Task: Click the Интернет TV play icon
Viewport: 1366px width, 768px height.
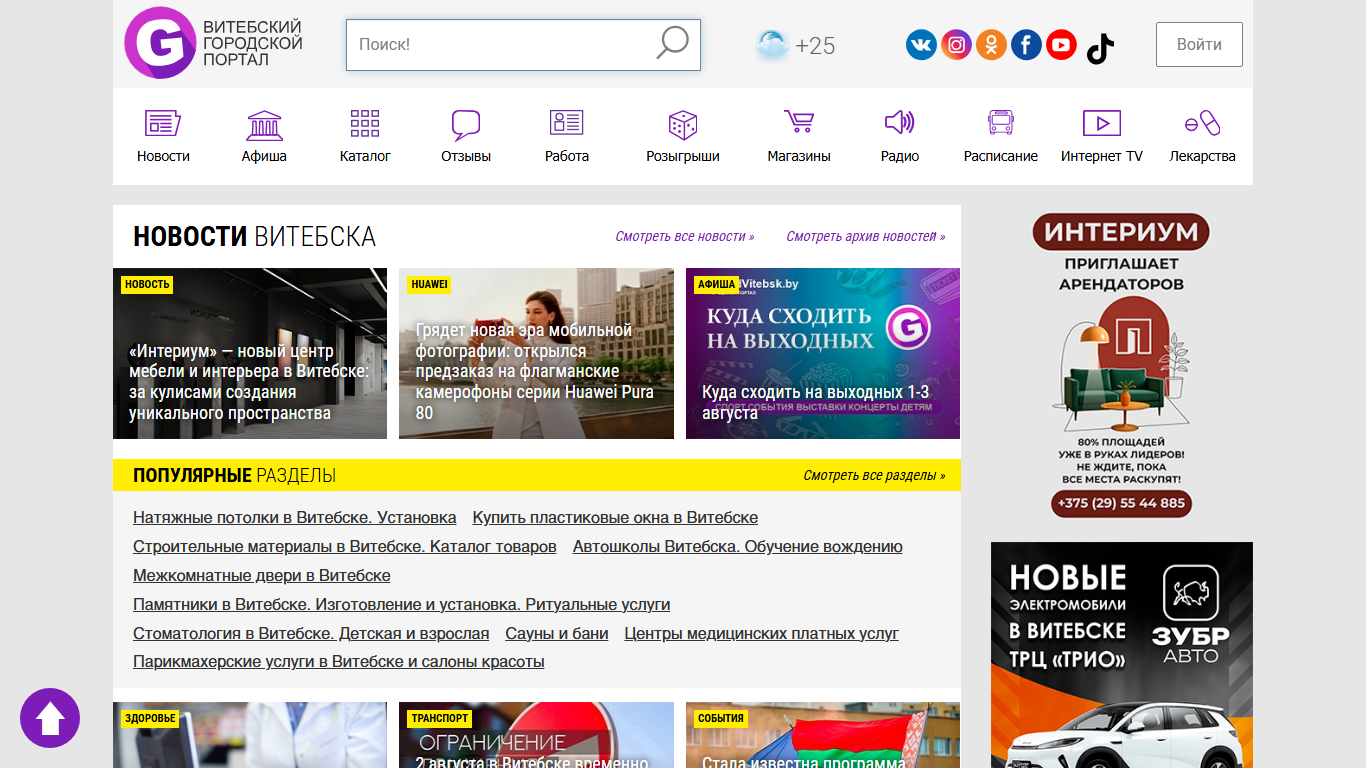Action: [1102, 123]
